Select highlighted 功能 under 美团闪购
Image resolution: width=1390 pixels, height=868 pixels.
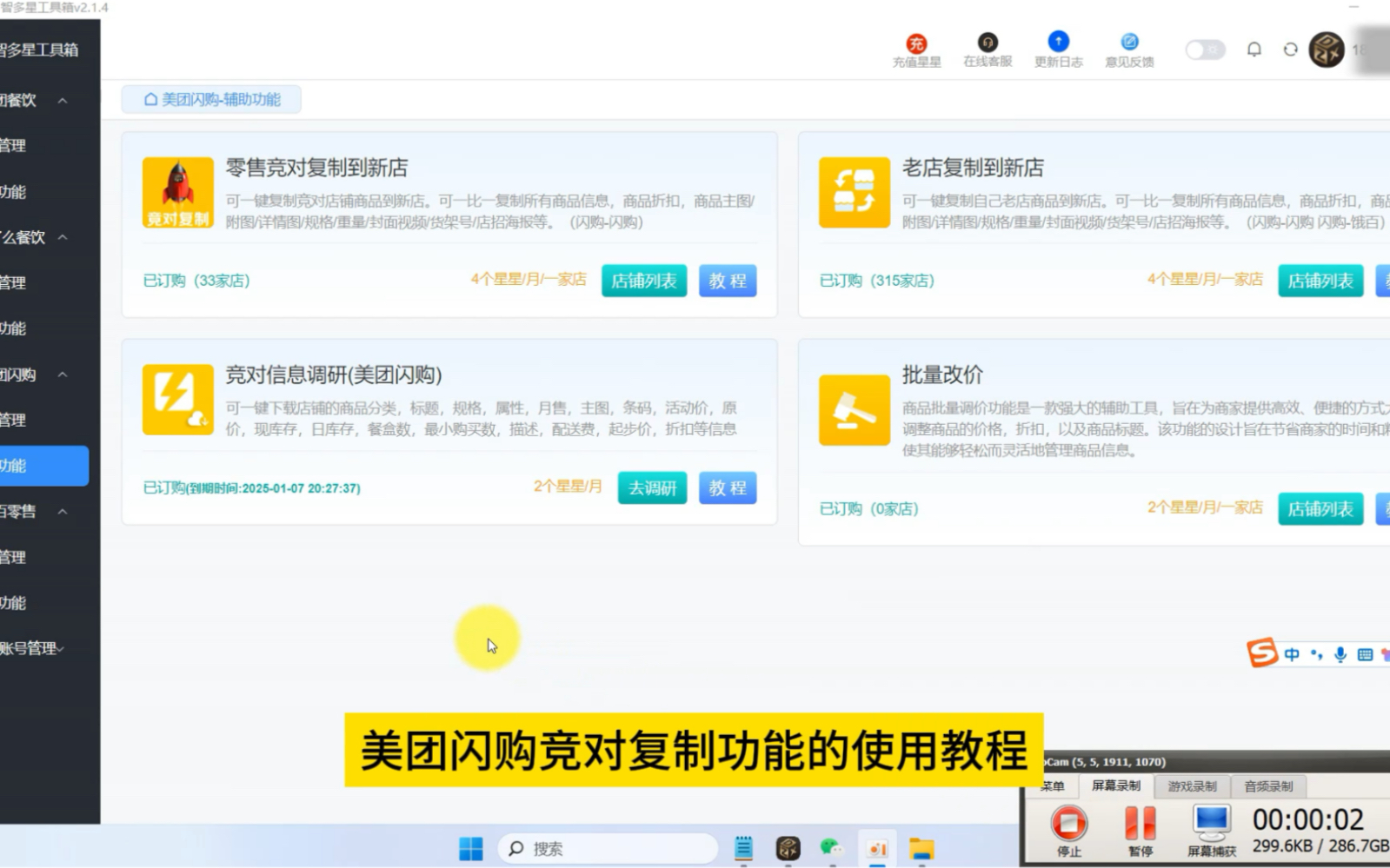44,466
